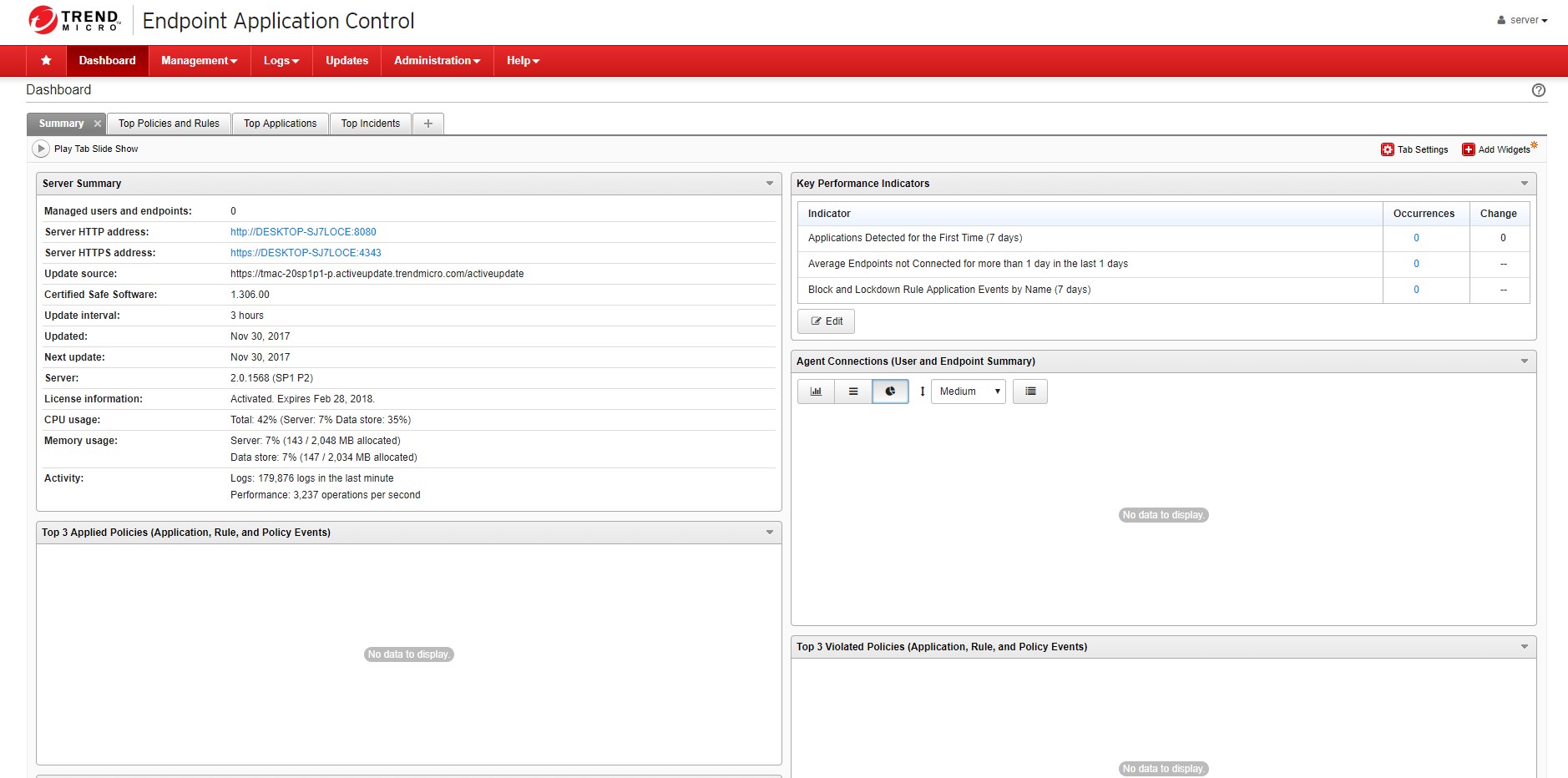Open the server account menu
Viewport: 1568px width, 778px height.
pyautogui.click(x=1523, y=19)
